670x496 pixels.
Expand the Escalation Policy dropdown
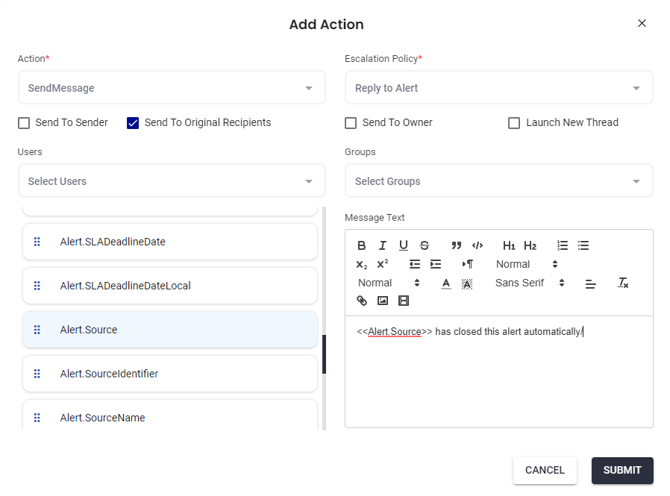point(498,88)
